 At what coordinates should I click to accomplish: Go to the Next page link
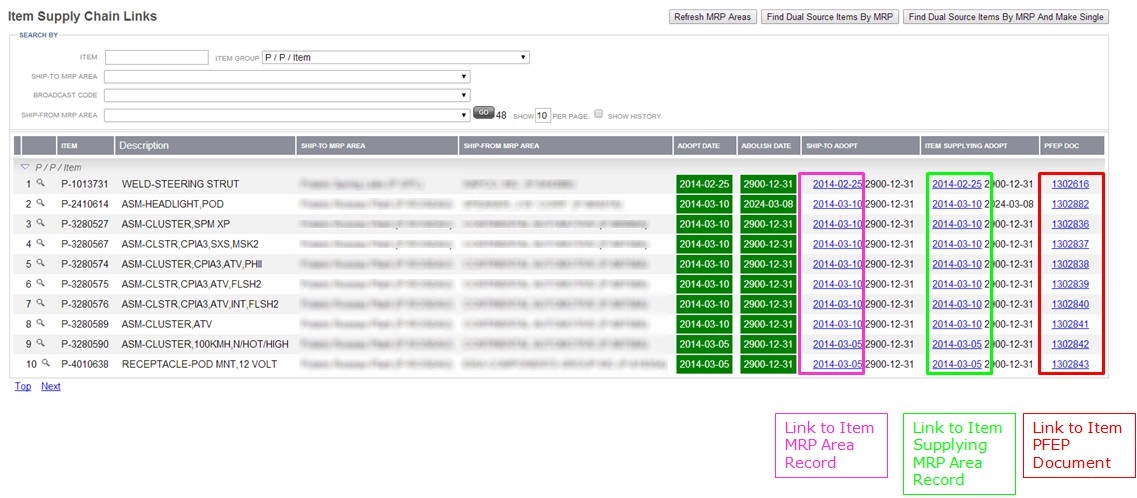(x=51, y=386)
